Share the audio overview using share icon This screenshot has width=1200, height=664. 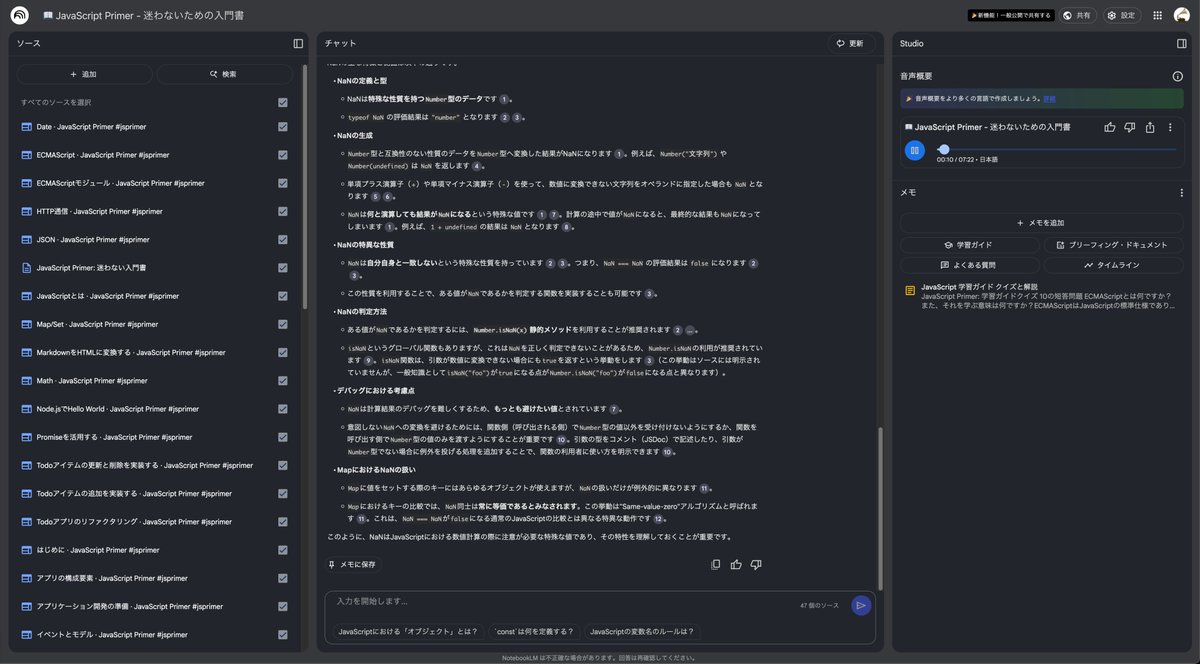(x=1150, y=127)
